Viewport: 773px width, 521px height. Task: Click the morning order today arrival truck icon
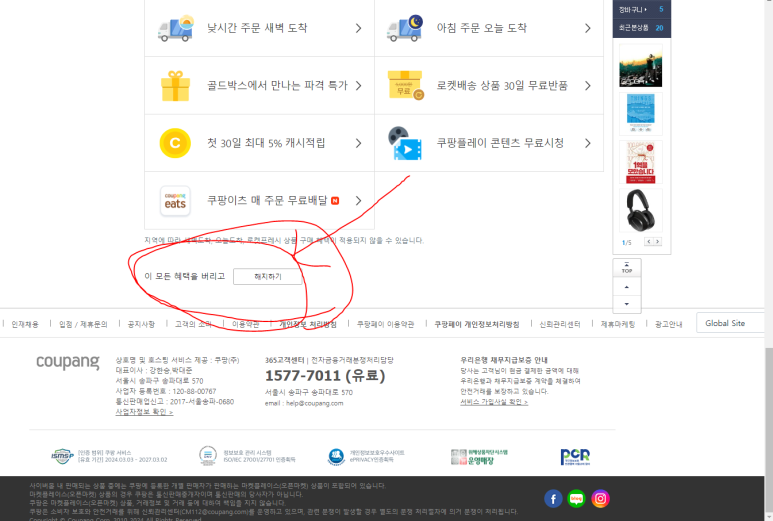click(405, 28)
